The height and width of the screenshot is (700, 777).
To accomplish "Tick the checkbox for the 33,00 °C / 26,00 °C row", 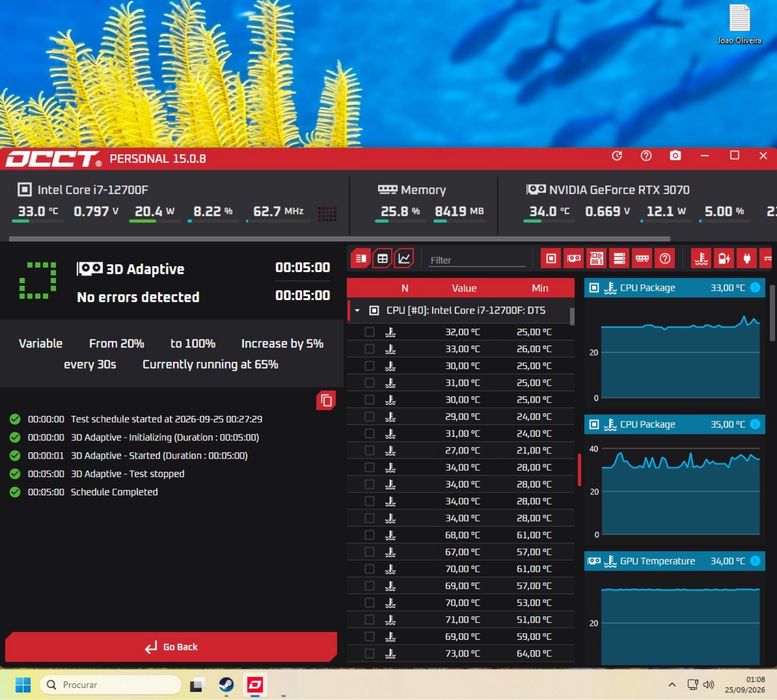I will 369,349.
